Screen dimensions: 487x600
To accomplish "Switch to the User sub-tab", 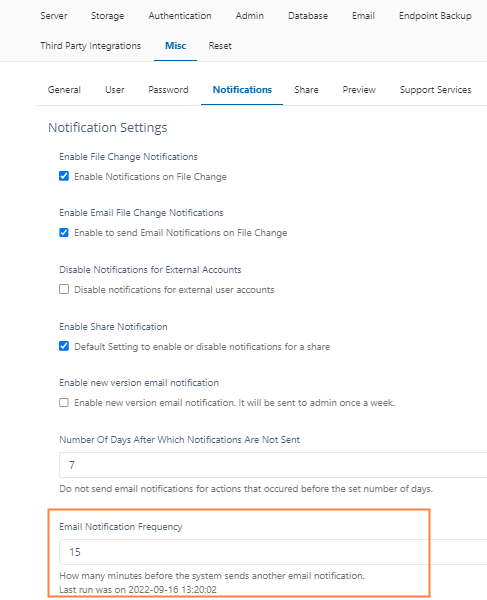I will (114, 90).
